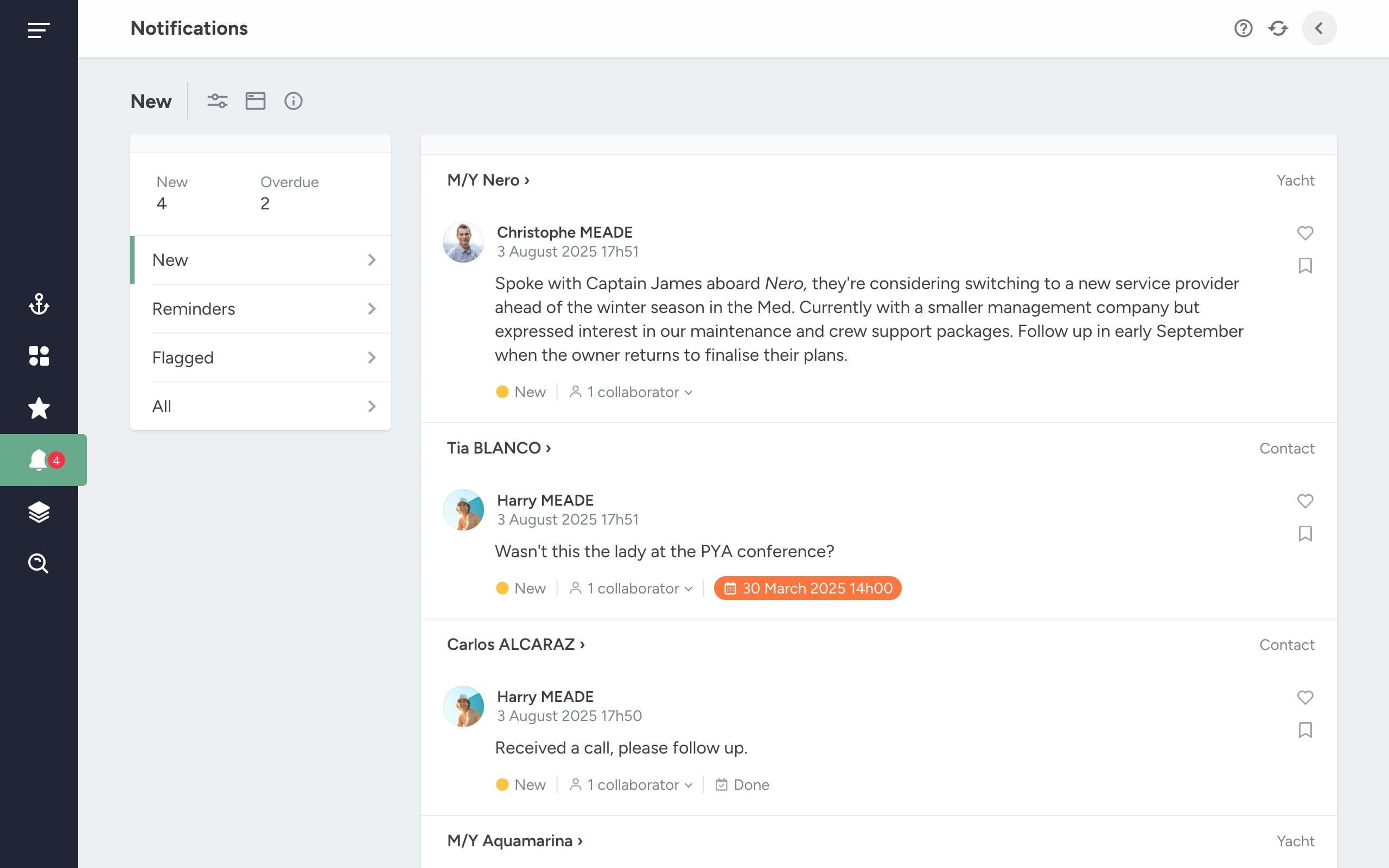The image size is (1389, 868).
Task: Open the M/Y Nero yacht link
Action: (488, 180)
